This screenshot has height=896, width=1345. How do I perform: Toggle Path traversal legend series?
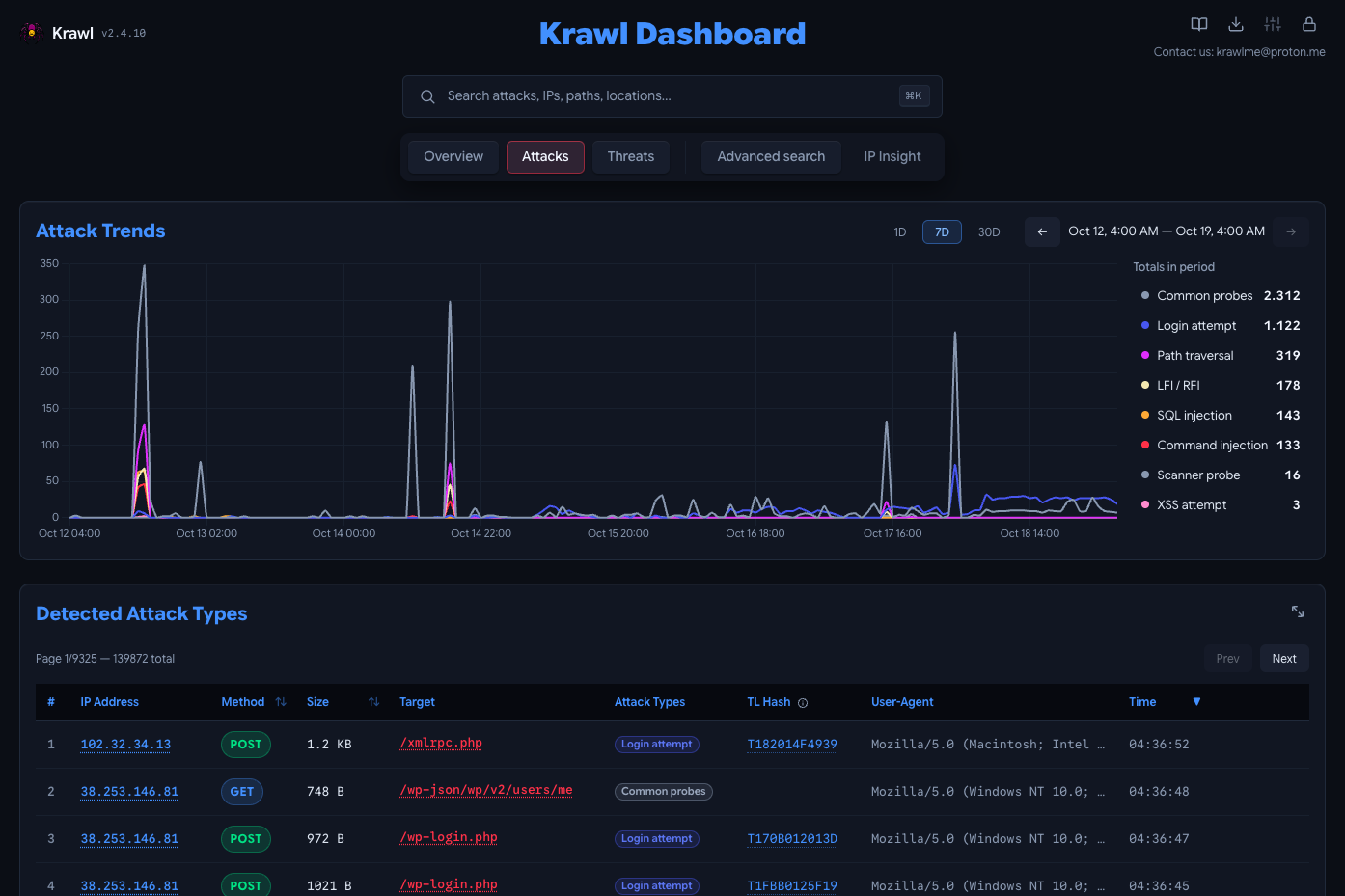1221,356
